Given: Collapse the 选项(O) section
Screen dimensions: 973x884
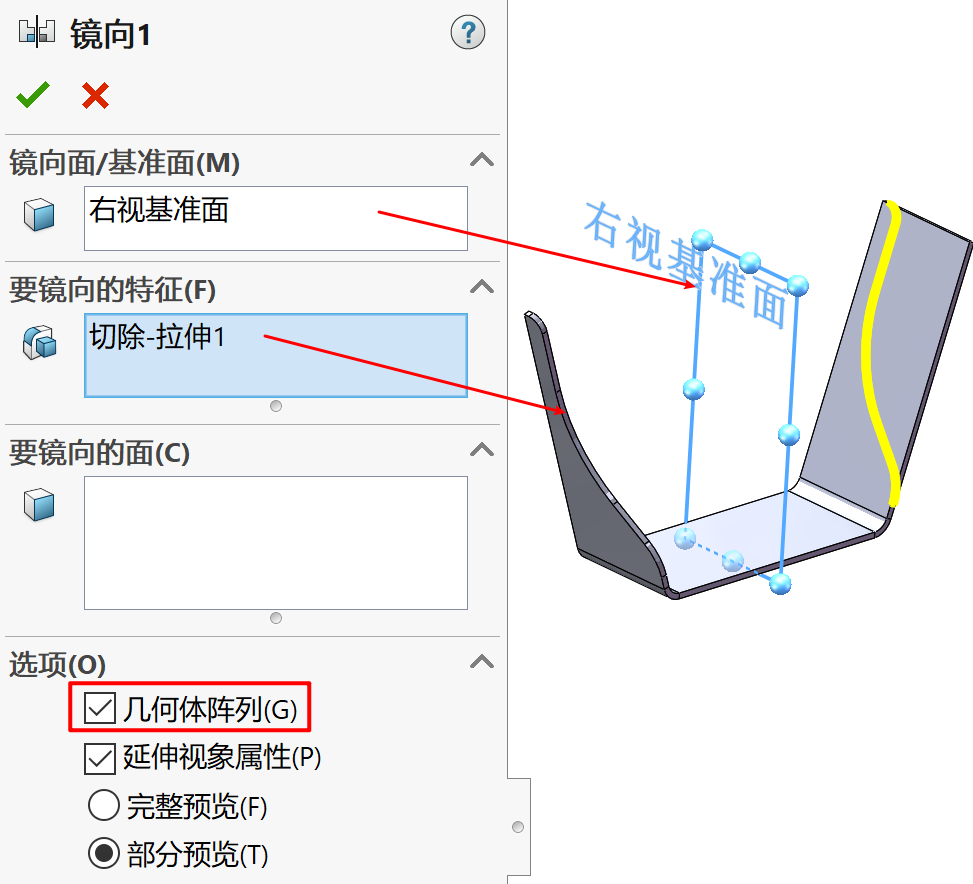Looking at the screenshot, I should point(482,662).
